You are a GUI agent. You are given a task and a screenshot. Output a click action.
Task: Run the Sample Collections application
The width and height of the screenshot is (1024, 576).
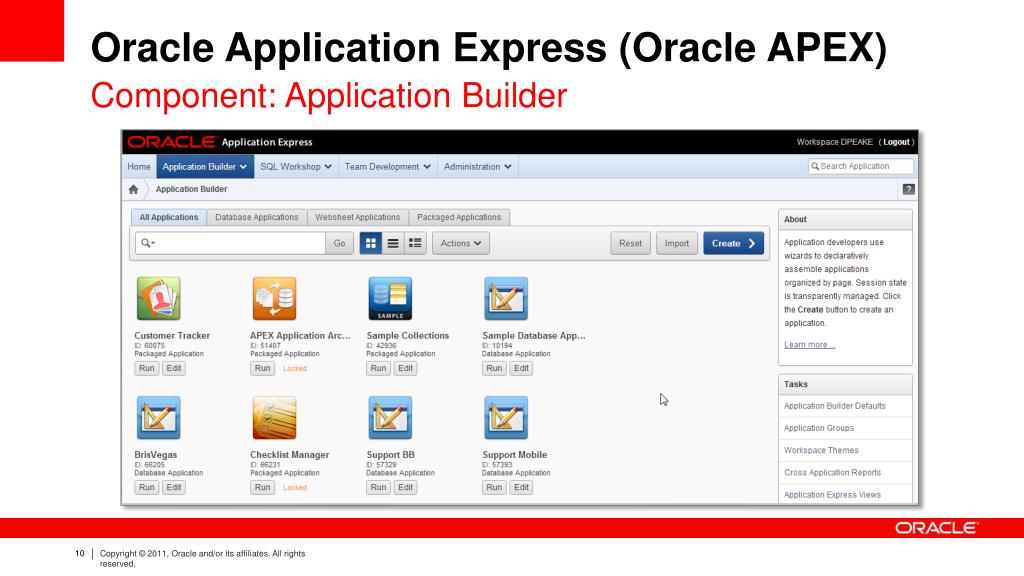point(378,368)
